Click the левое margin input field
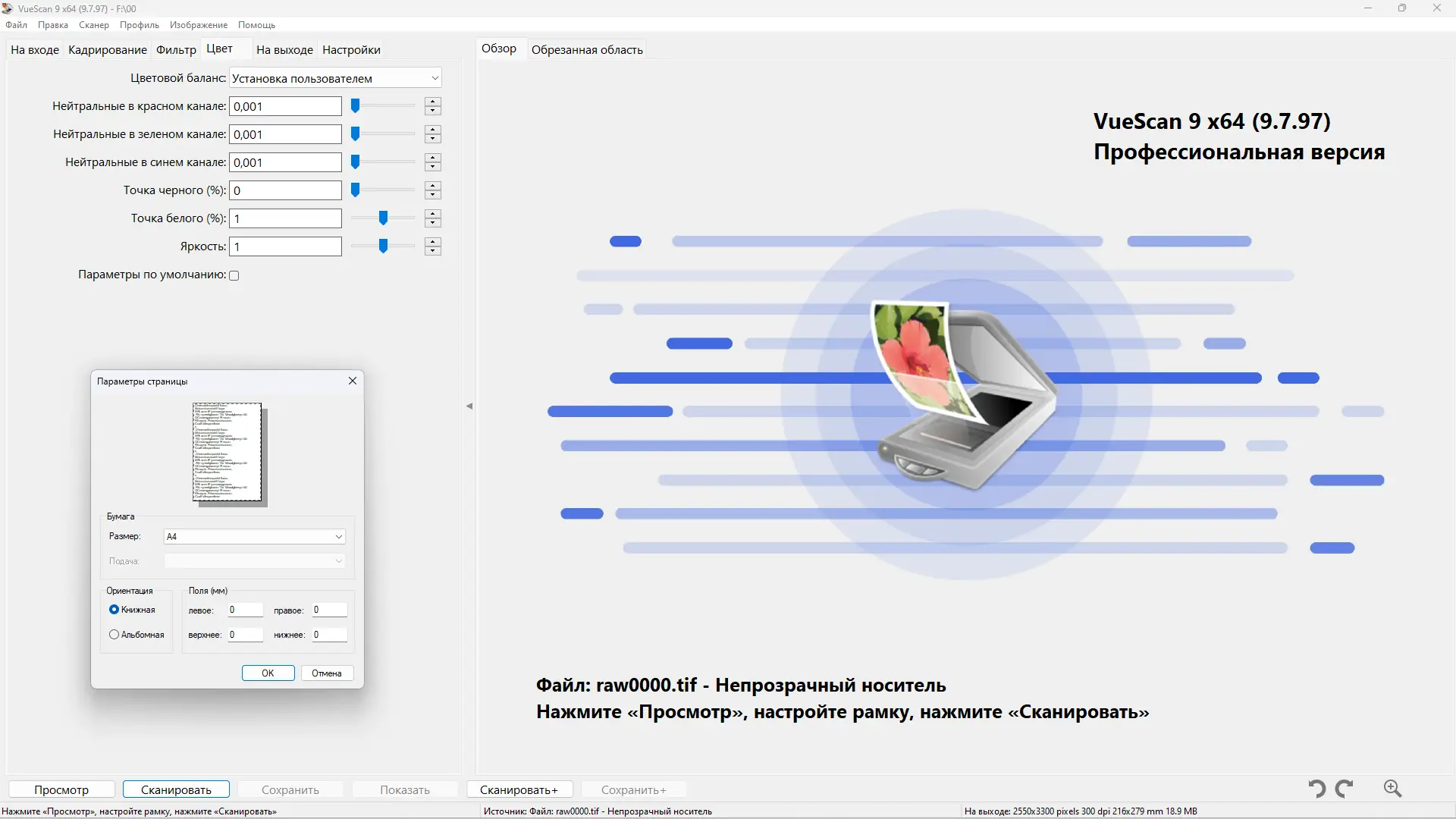 coord(245,610)
